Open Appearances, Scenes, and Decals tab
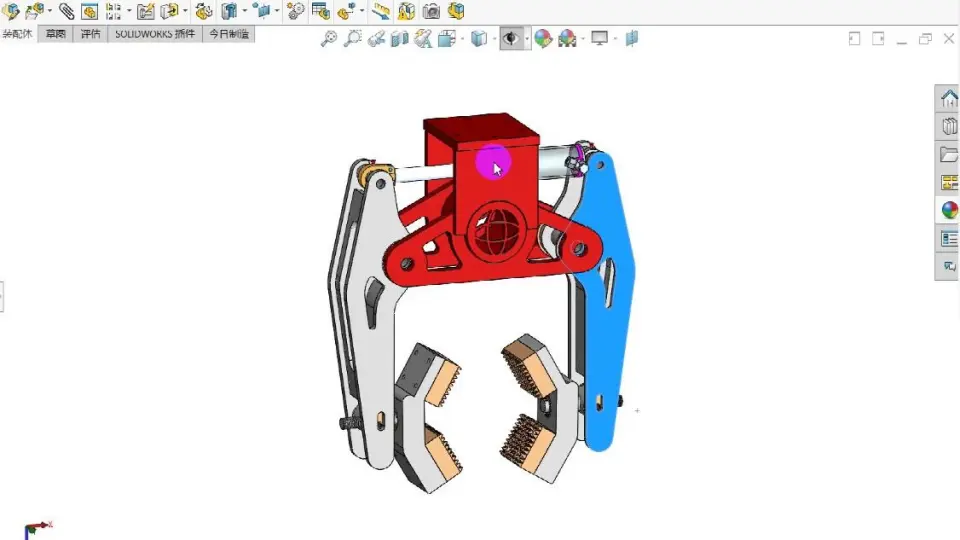Screen dimensions: 960x540 pos(948,210)
